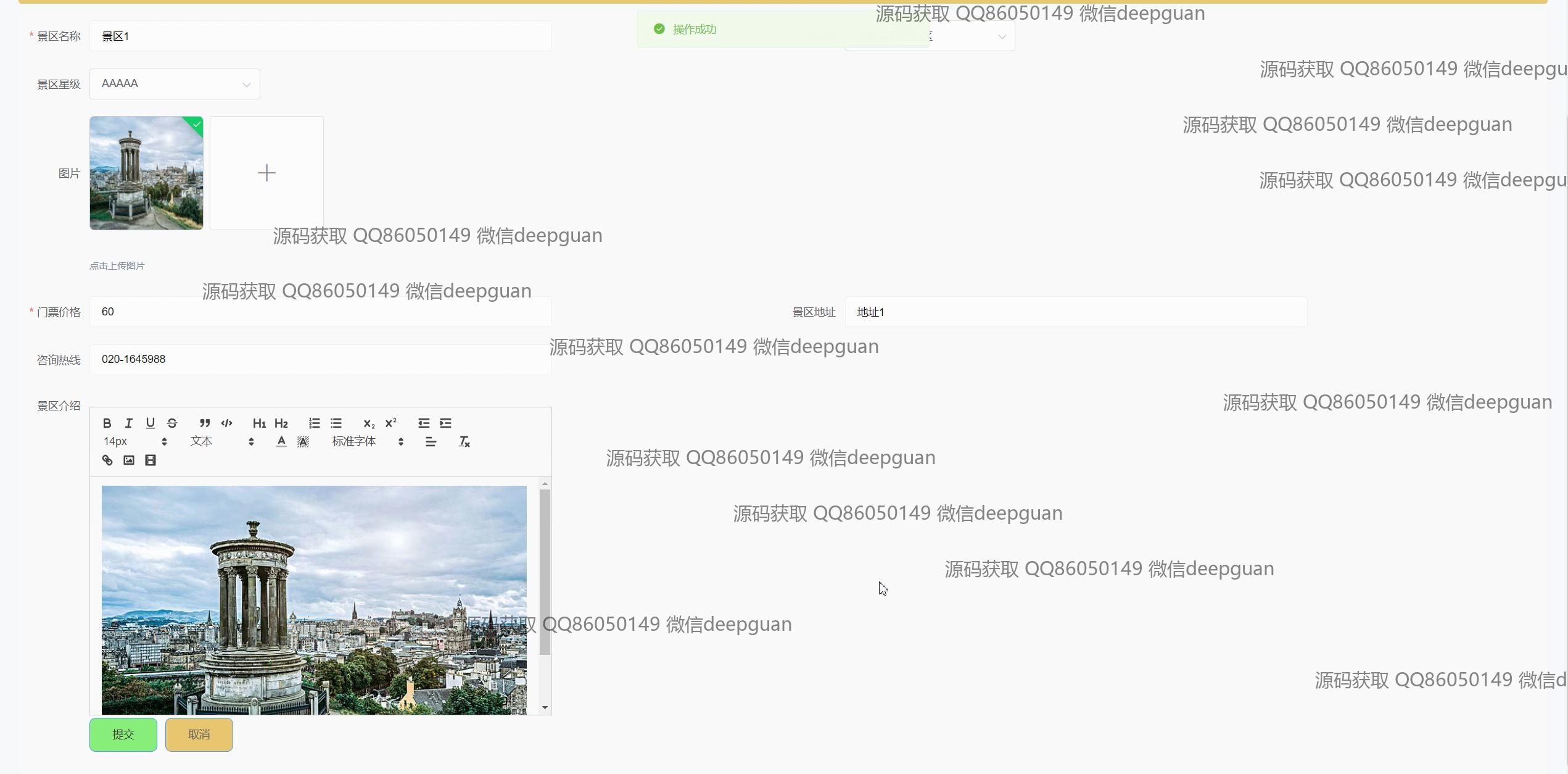Clear text formatting with the Tx icon
Image resolution: width=1568 pixels, height=774 pixels.
coord(464,441)
